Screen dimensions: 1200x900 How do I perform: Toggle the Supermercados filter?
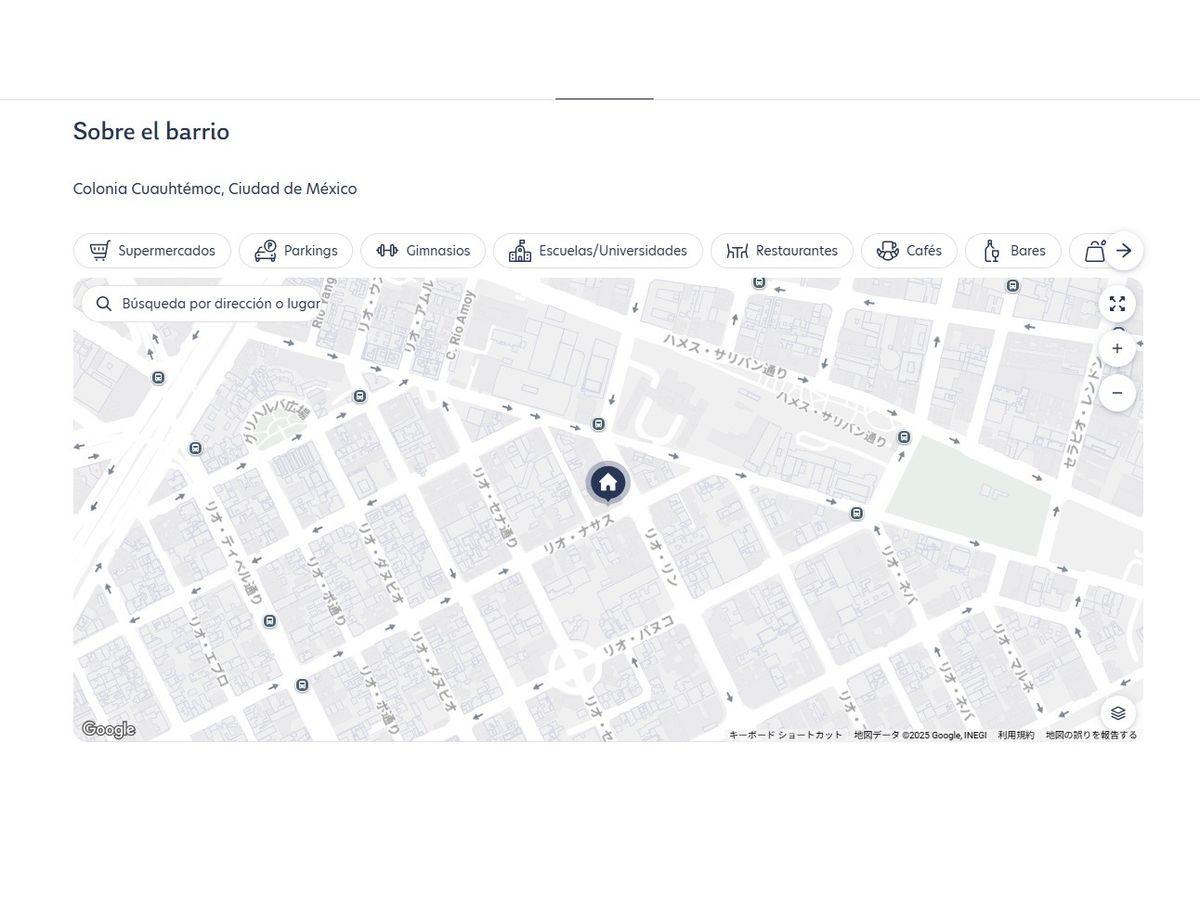(x=152, y=251)
